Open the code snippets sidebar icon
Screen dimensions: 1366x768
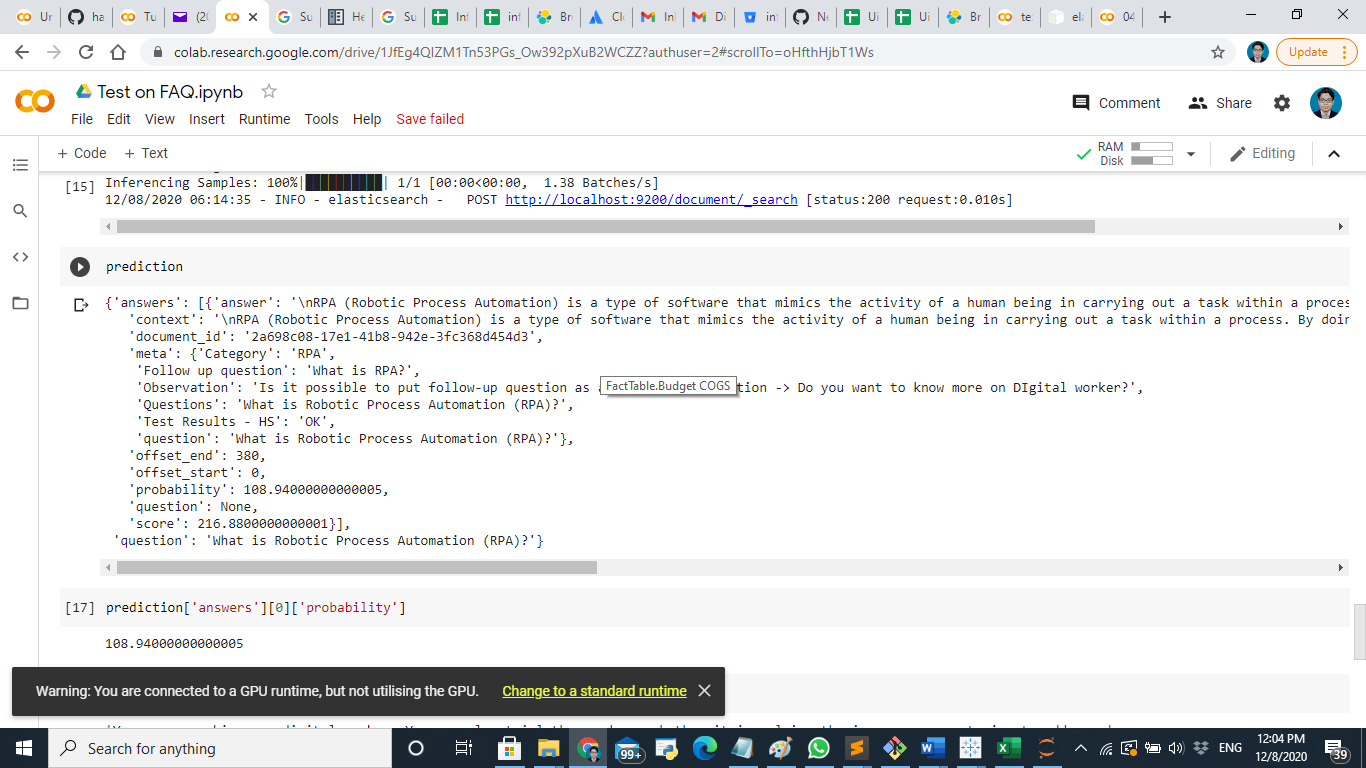pyautogui.click(x=20, y=257)
